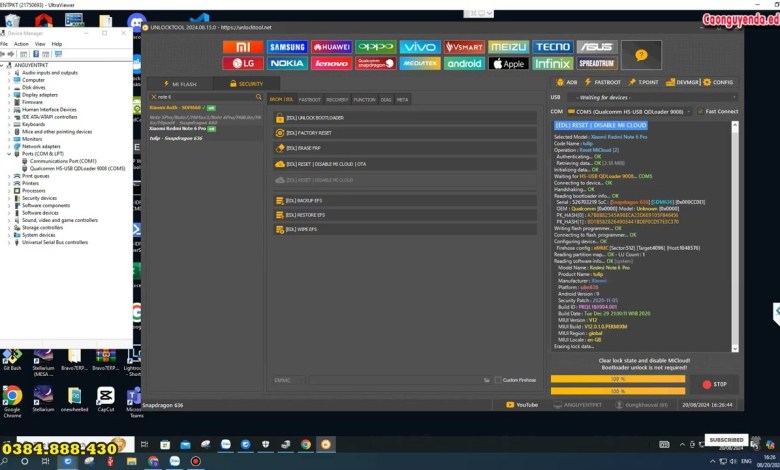
Task: Select the Android brand icon
Action: [464, 63]
